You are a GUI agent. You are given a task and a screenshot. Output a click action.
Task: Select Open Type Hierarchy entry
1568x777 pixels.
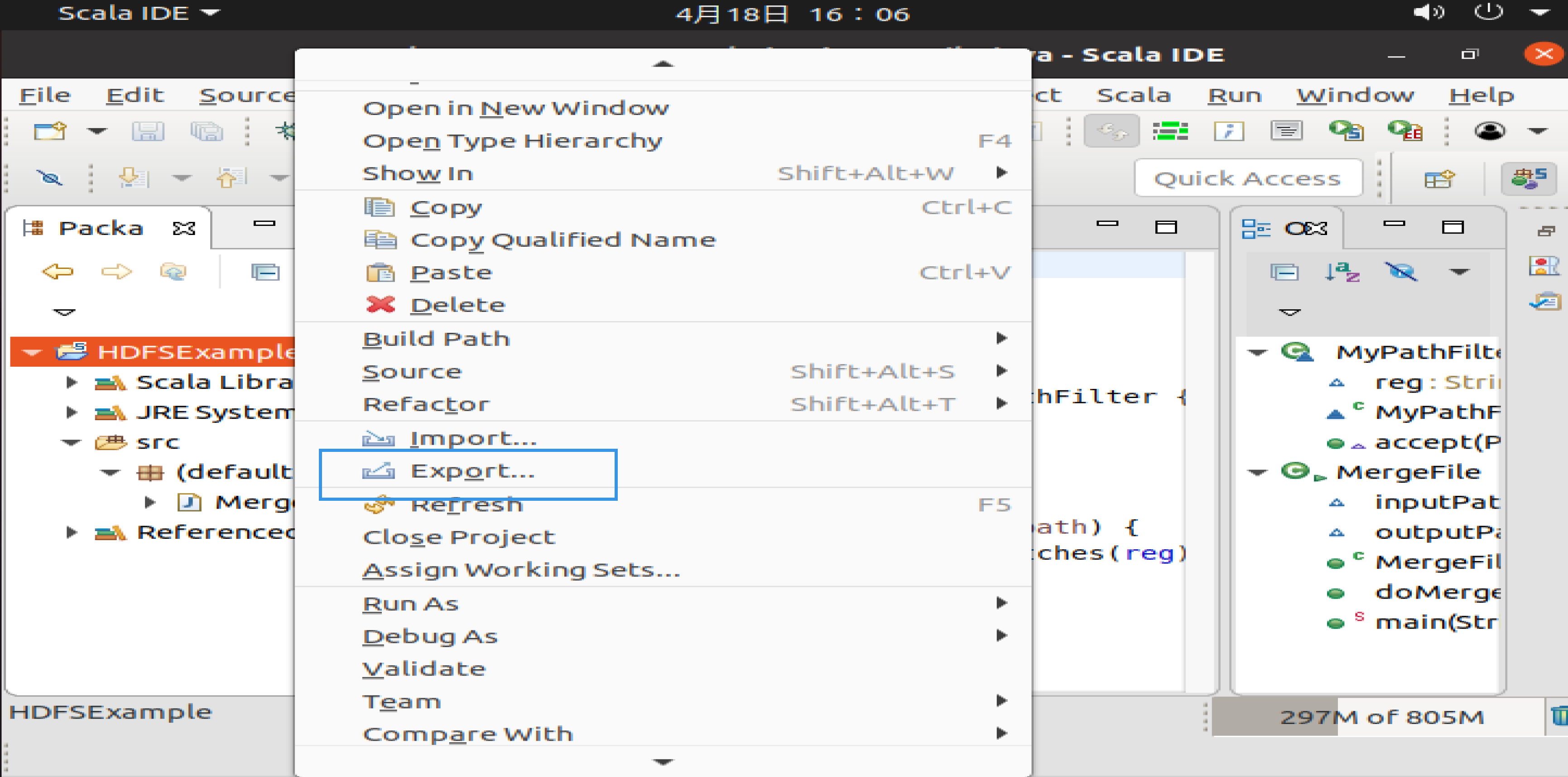click(663, 141)
